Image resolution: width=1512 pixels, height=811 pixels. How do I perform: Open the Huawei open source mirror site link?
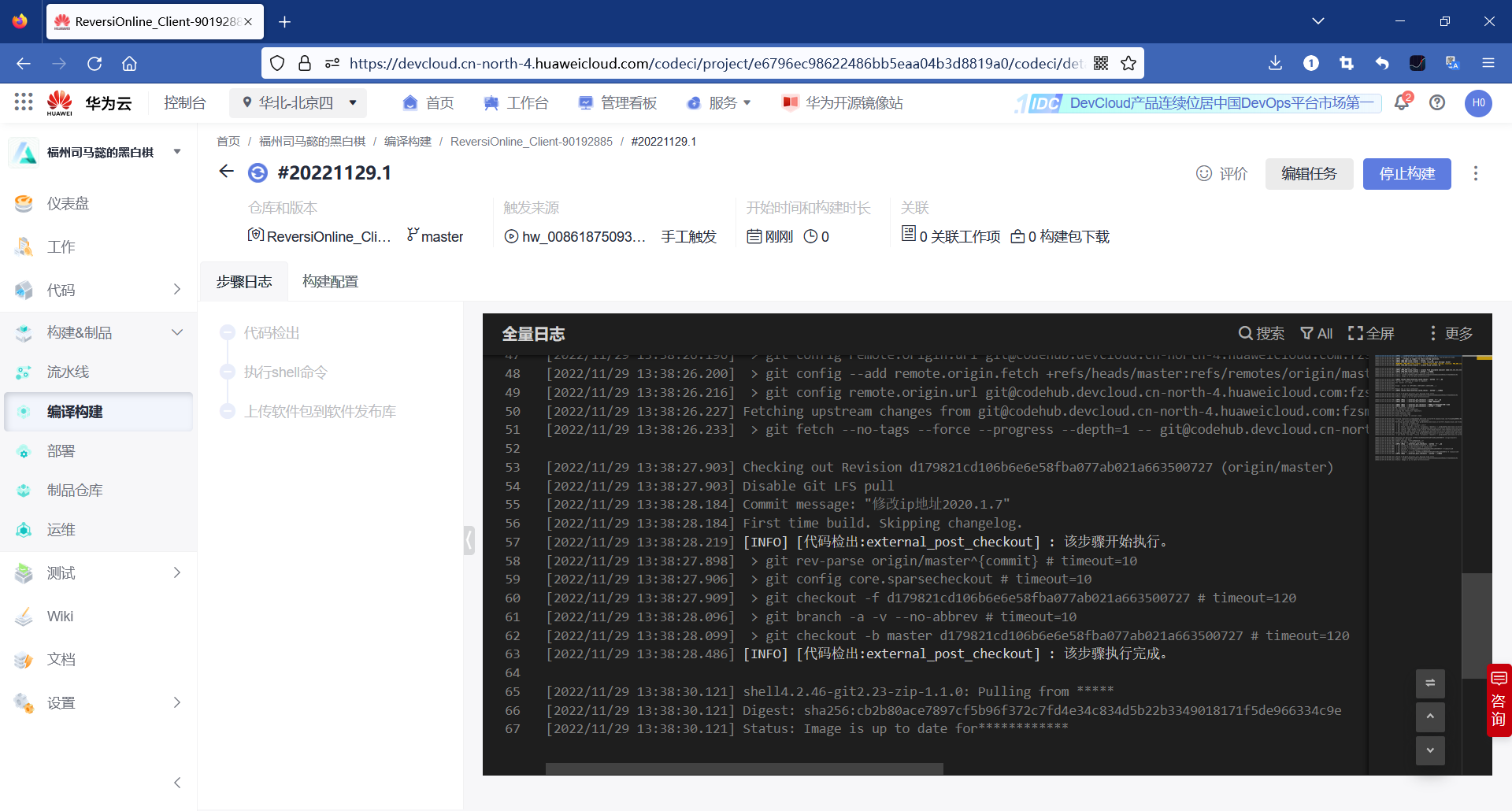842,102
